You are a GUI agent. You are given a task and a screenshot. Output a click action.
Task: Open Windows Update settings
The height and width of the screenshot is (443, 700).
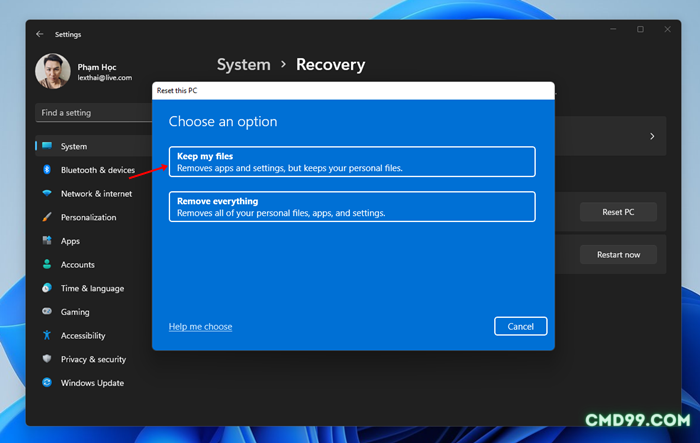pos(94,383)
